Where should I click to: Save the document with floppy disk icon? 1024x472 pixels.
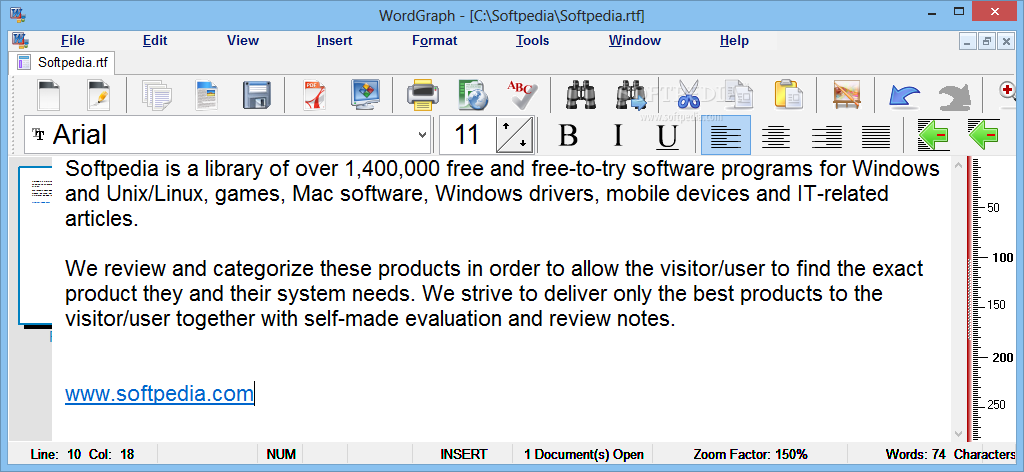tap(257, 95)
